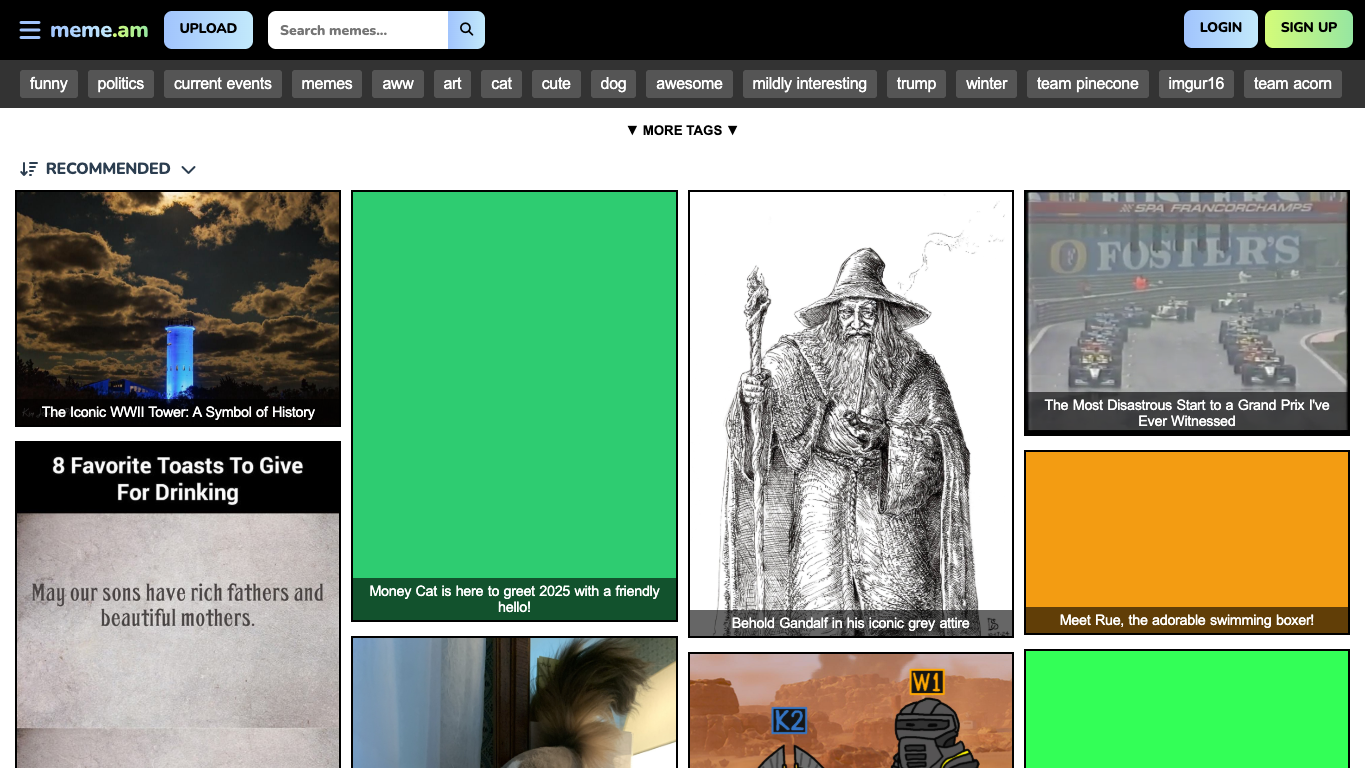Open the cat tag

coord(502,84)
